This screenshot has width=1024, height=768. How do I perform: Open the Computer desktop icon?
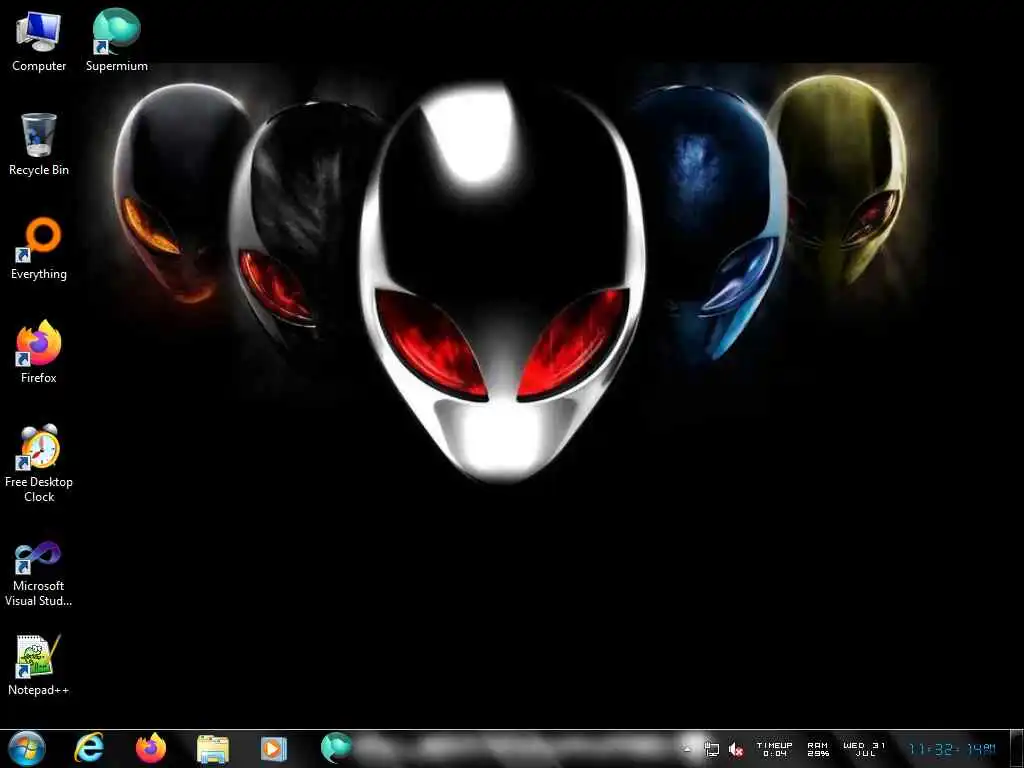(39, 42)
